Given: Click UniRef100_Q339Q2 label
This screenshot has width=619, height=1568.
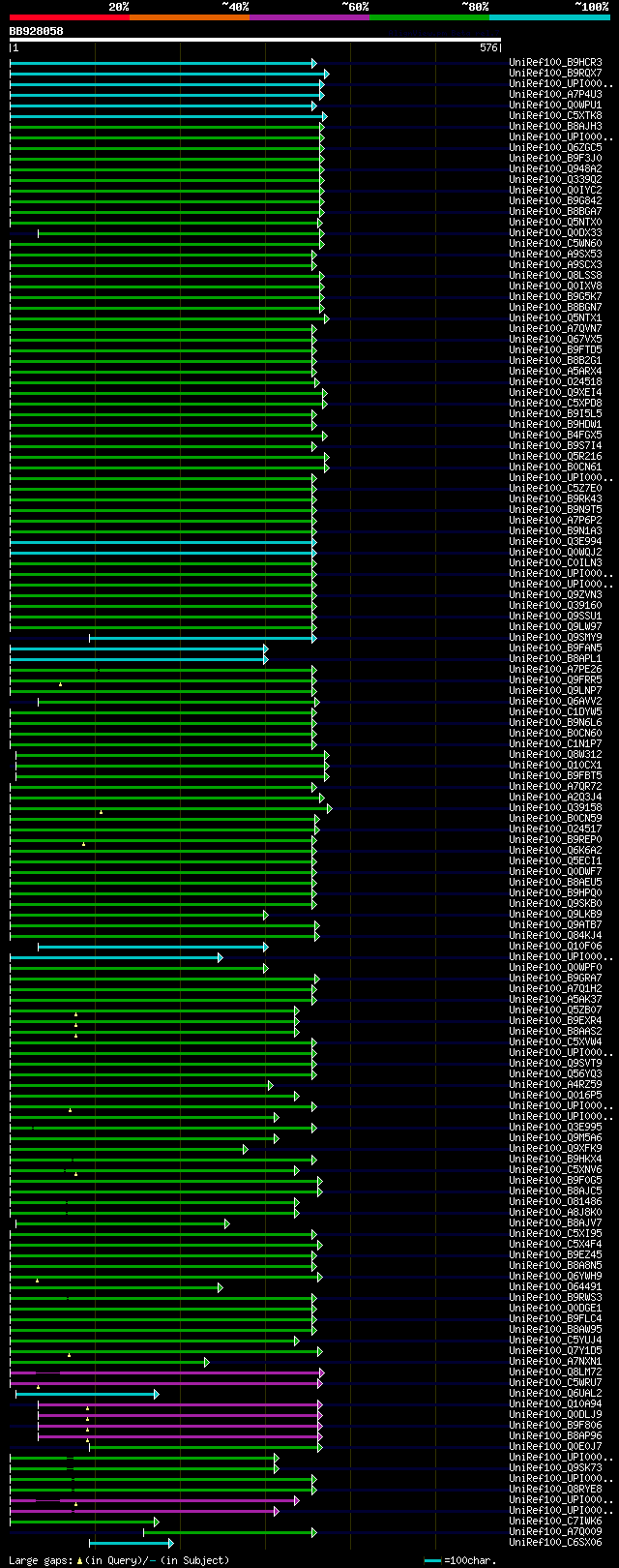Looking at the screenshot, I should 555,180.
